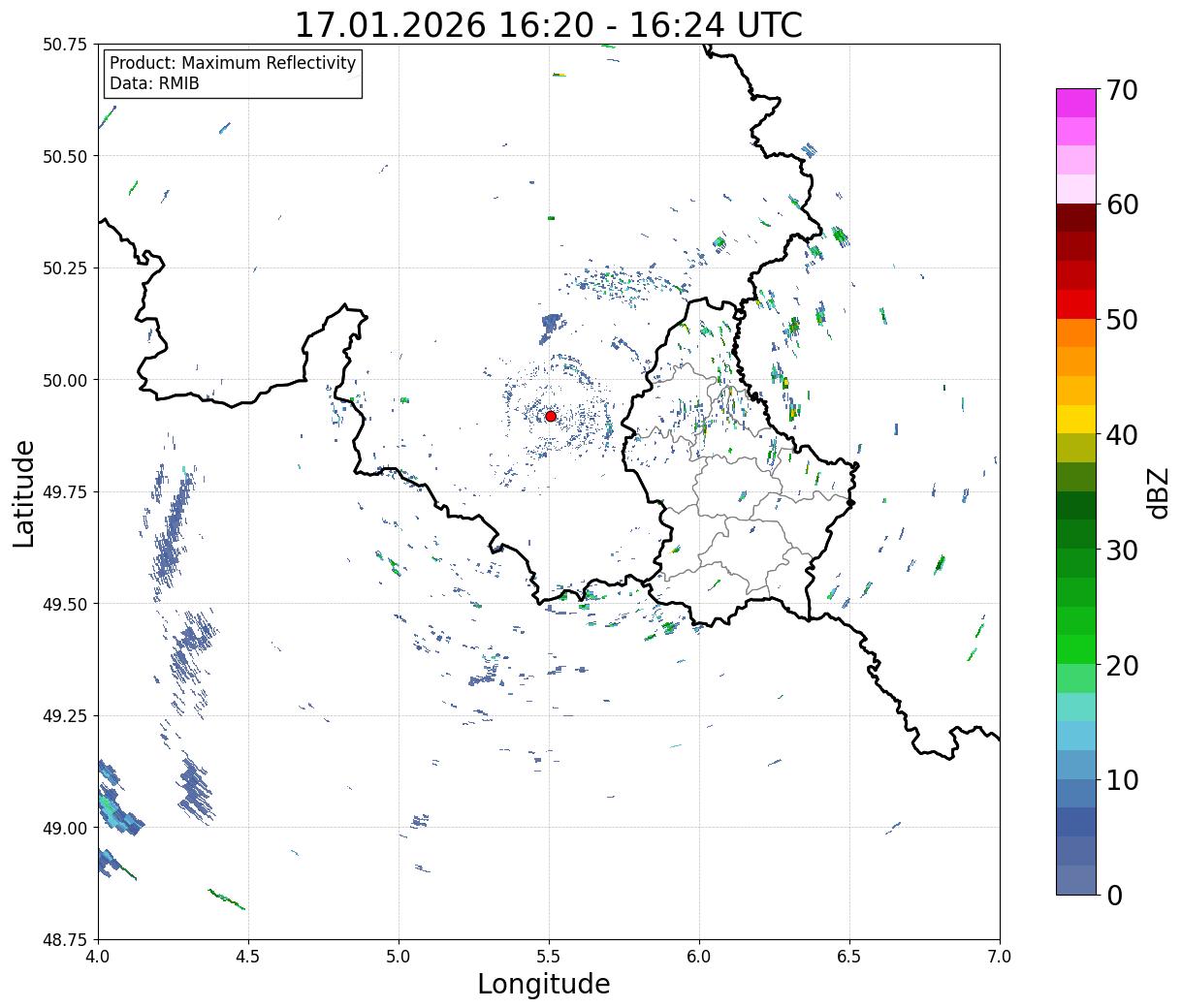Image resolution: width=1182 pixels, height=1008 pixels.
Task: Click the 'dBZ' colorbar label
Action: tap(1159, 492)
